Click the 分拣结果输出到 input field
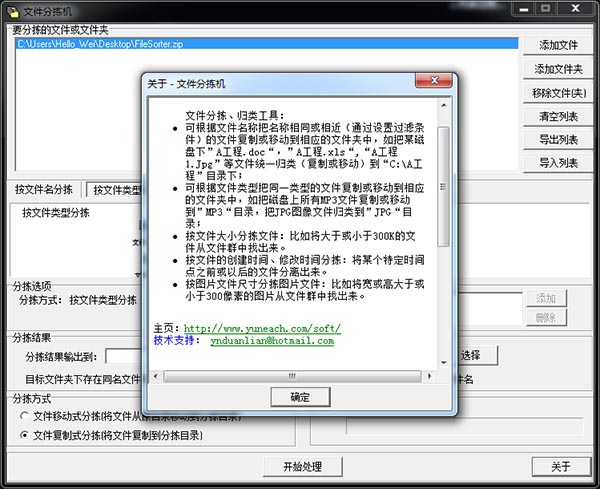600x489 pixels. click(124, 357)
